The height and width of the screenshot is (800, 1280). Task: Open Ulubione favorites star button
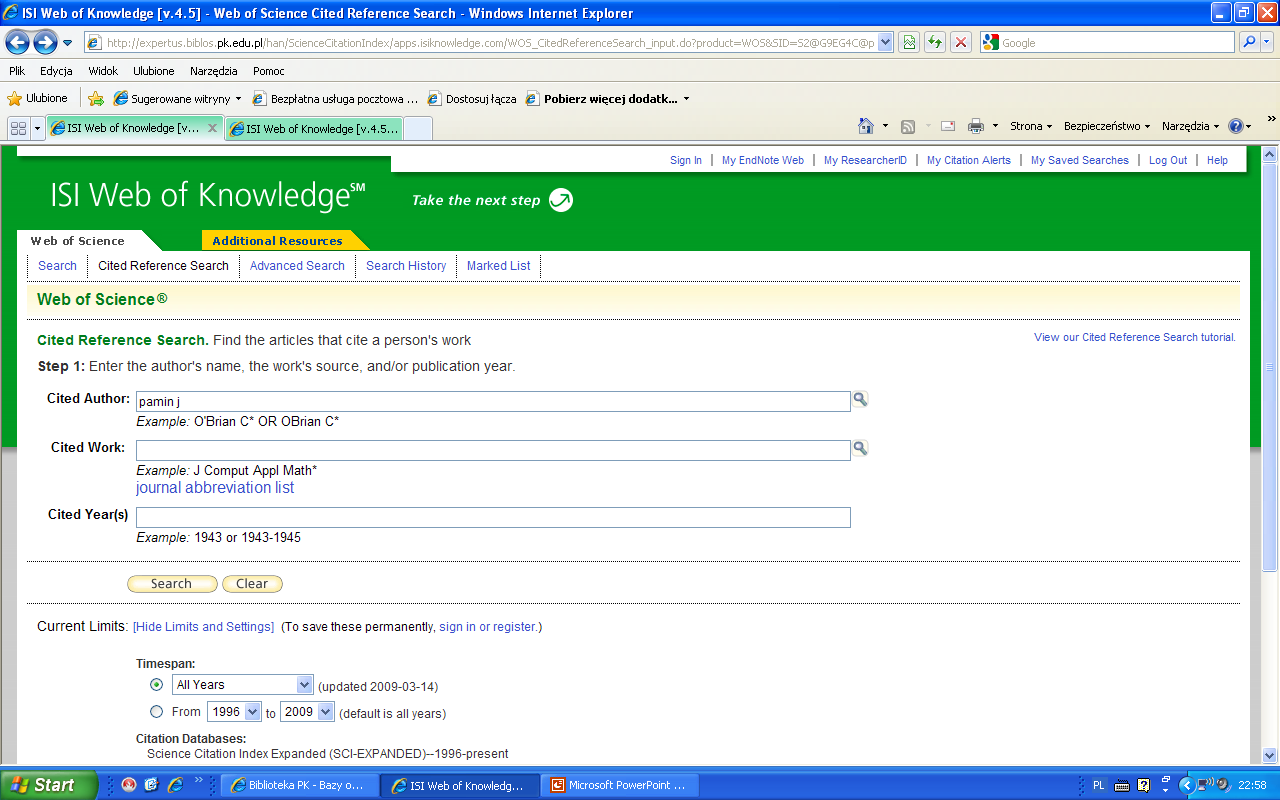point(38,98)
